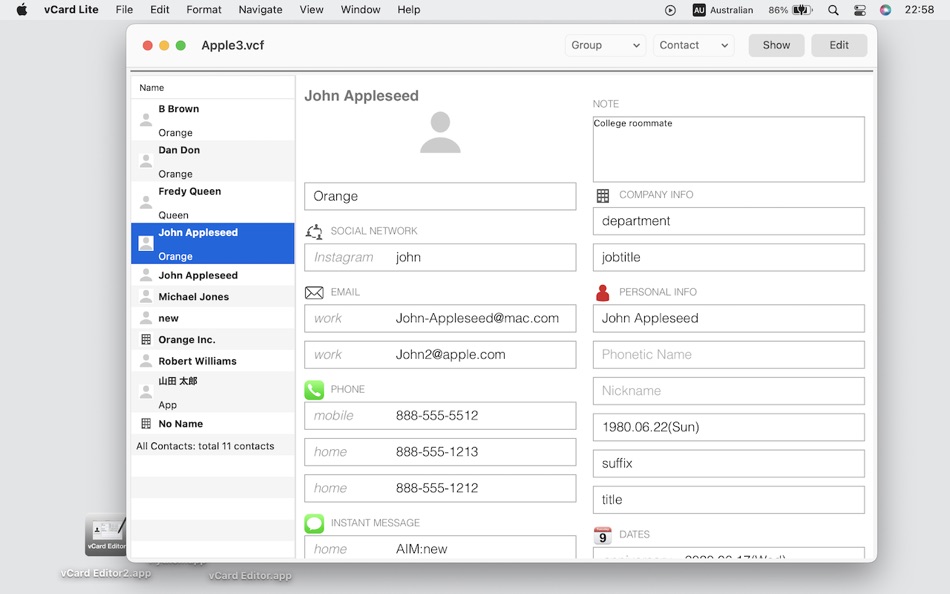The height and width of the screenshot is (594, 950).
Task: Click the battery status icon
Action: (802, 10)
